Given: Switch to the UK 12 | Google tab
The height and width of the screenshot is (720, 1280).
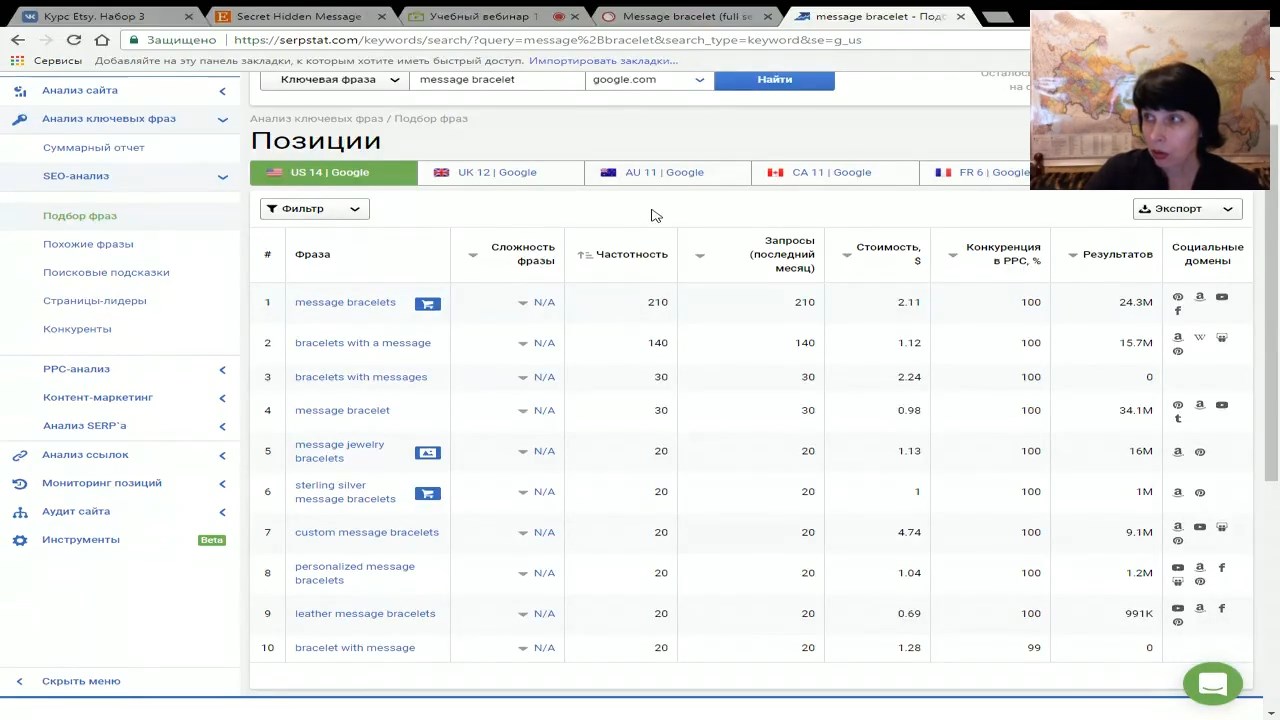Looking at the screenshot, I should click(500, 173).
